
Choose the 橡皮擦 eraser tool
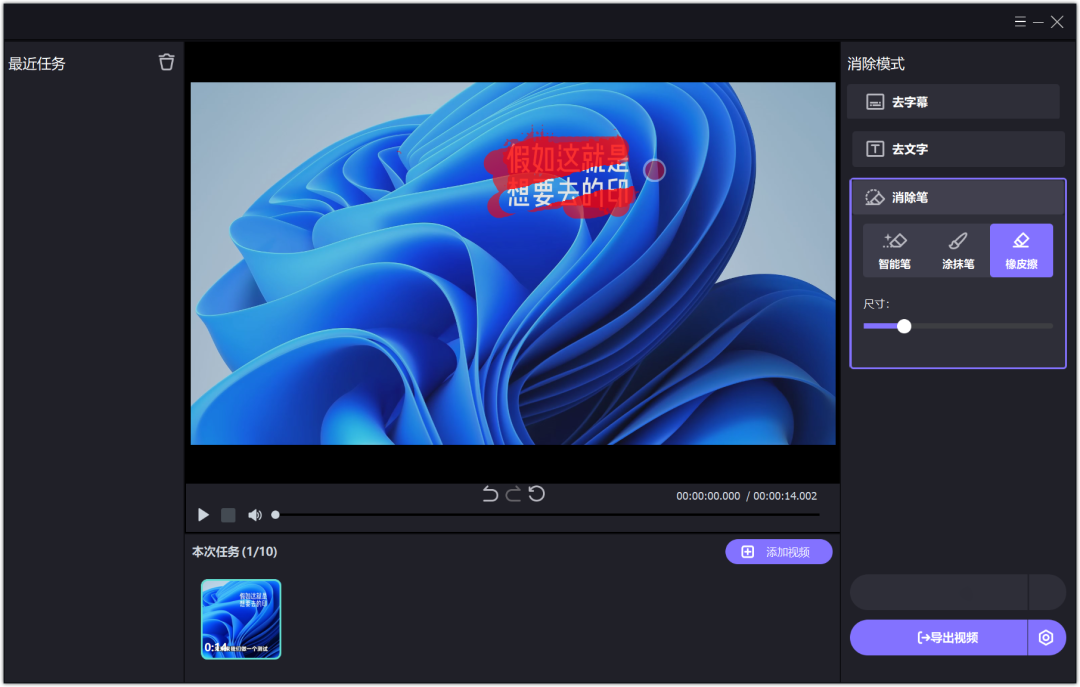[x=1021, y=251]
